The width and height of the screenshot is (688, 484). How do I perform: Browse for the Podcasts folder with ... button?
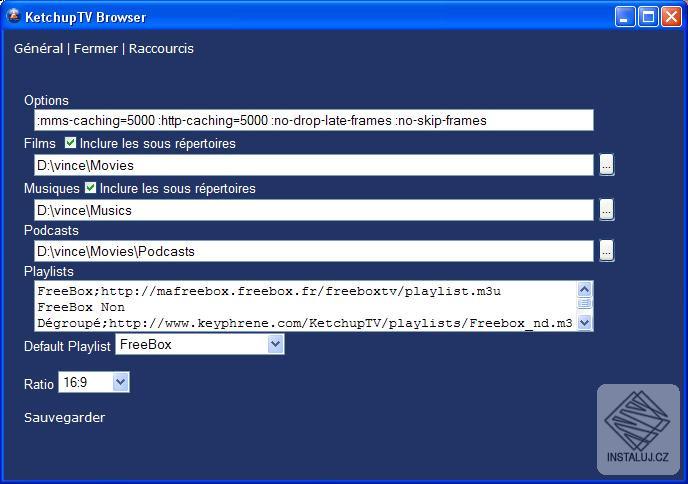coord(606,251)
